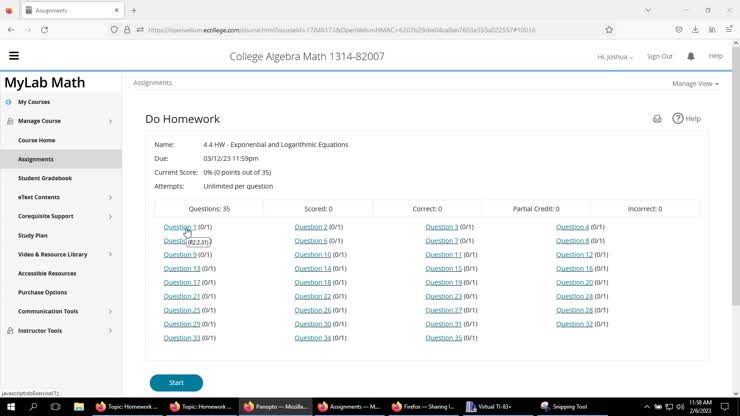Click Sign Out in the header

click(x=659, y=57)
